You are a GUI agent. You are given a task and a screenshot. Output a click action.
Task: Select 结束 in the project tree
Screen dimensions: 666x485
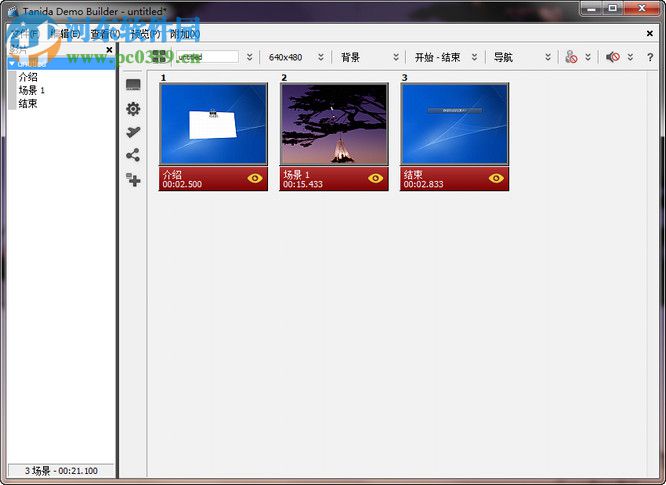pyautogui.click(x=28, y=103)
